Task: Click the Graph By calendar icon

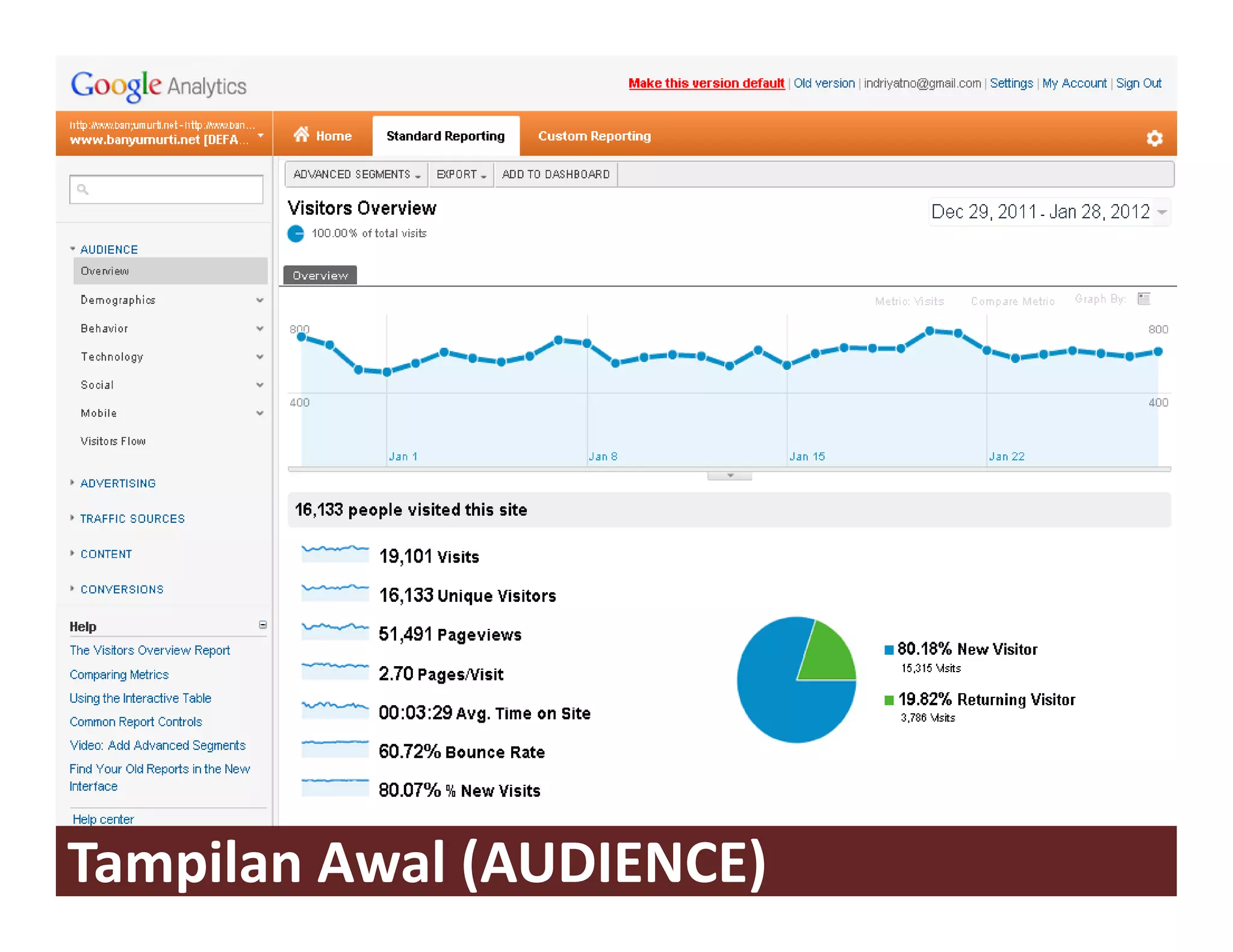Action: pos(1144,298)
